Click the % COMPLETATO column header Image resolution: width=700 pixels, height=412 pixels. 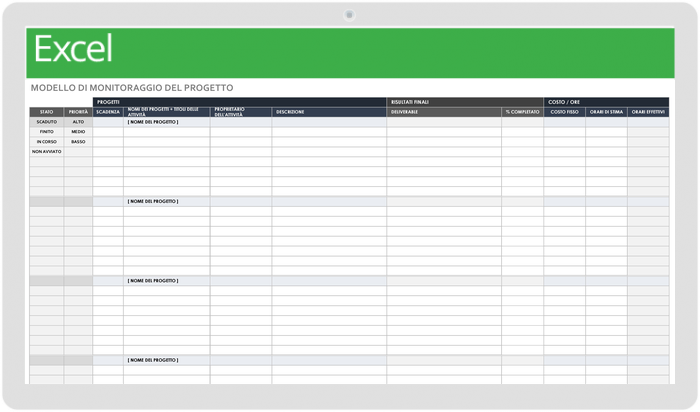pyautogui.click(x=522, y=112)
